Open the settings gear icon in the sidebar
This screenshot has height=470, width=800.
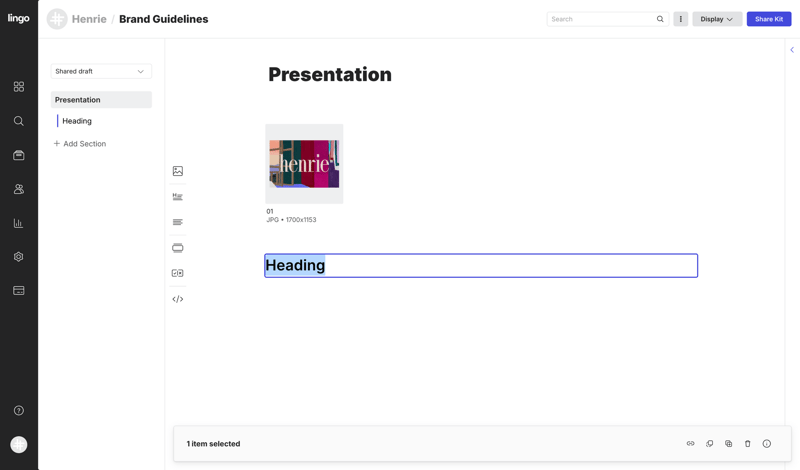tap(19, 257)
